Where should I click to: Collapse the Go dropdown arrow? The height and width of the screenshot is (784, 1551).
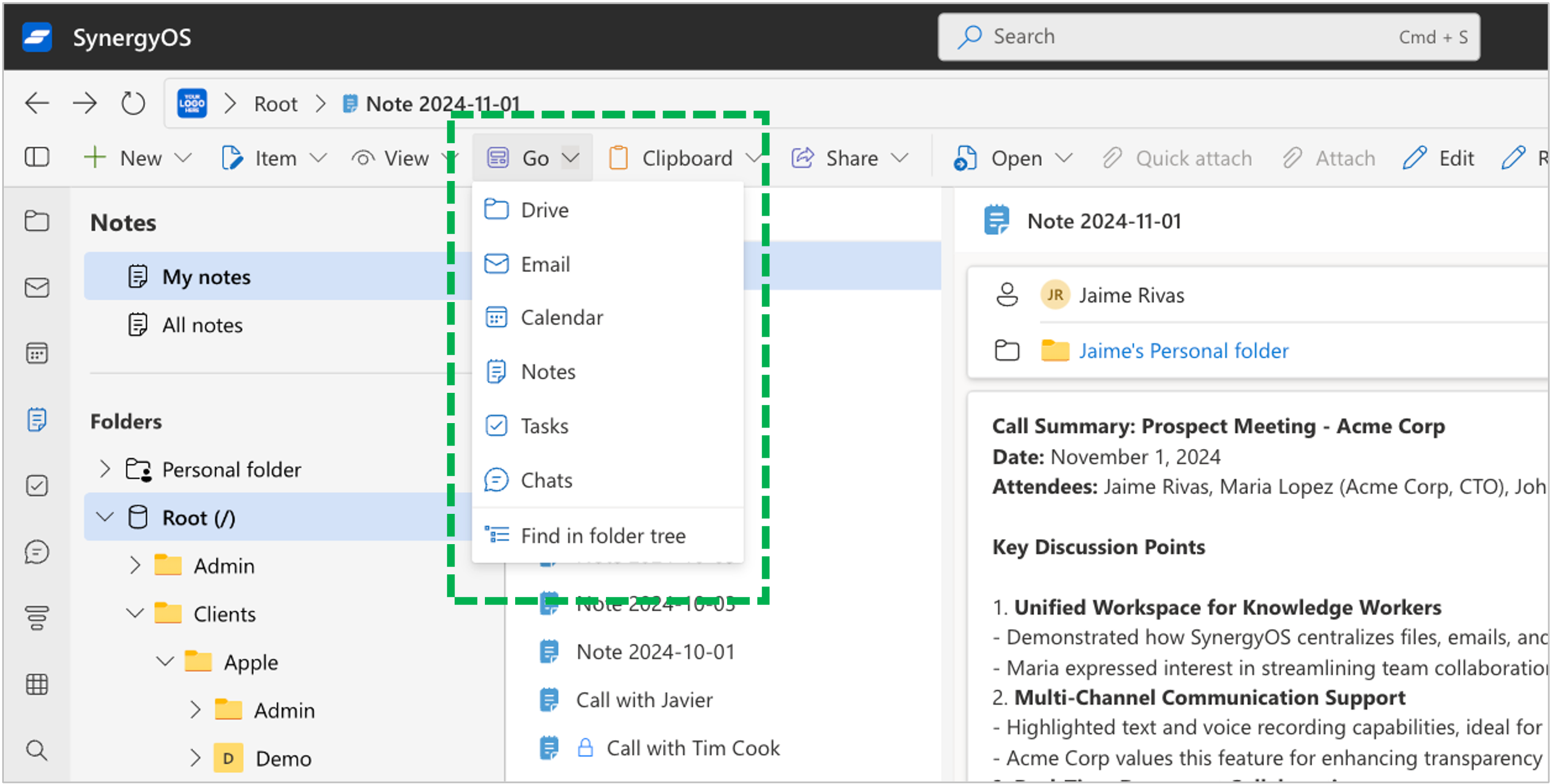[x=570, y=158]
